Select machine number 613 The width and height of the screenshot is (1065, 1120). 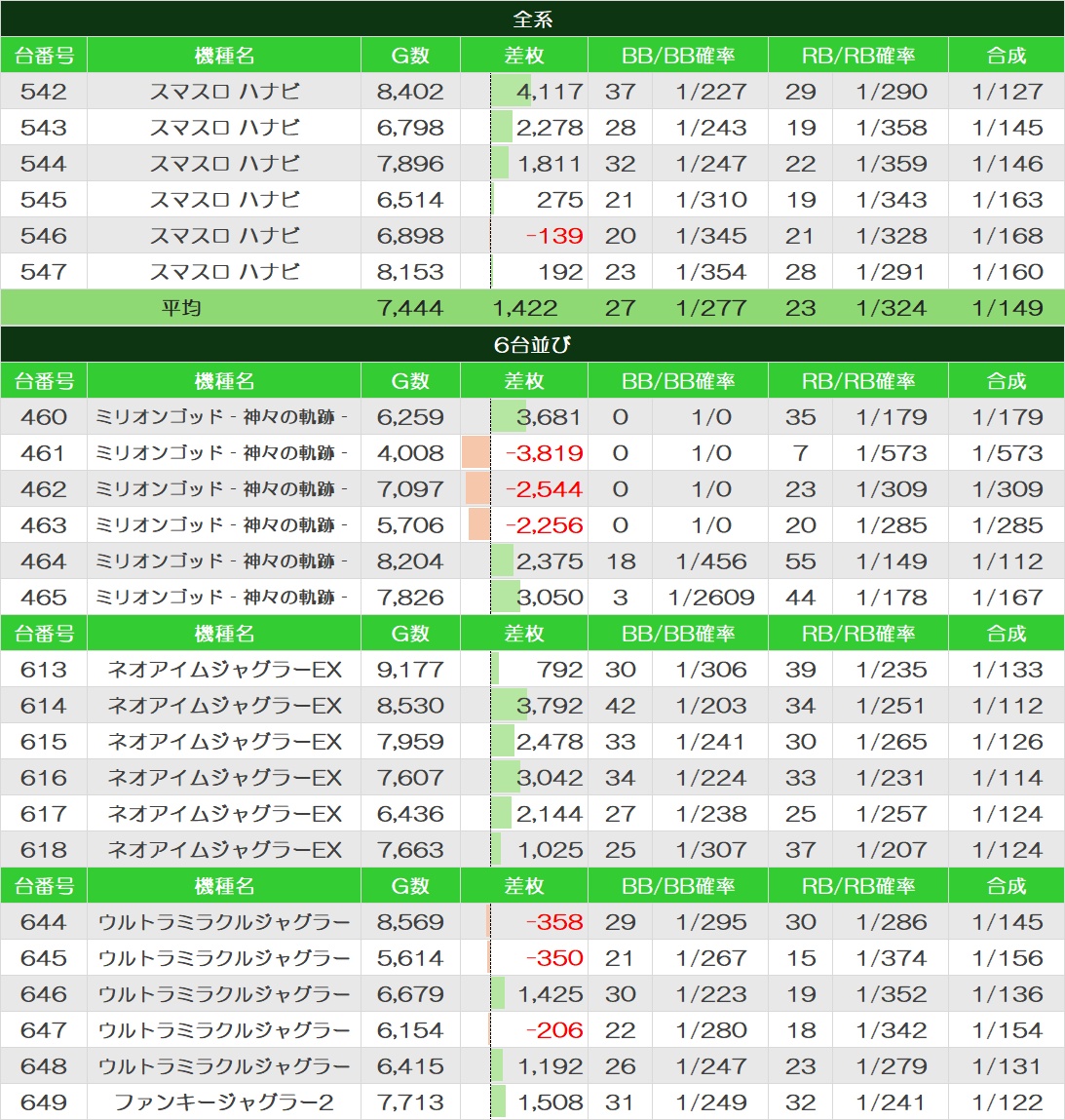pyautogui.click(x=44, y=670)
